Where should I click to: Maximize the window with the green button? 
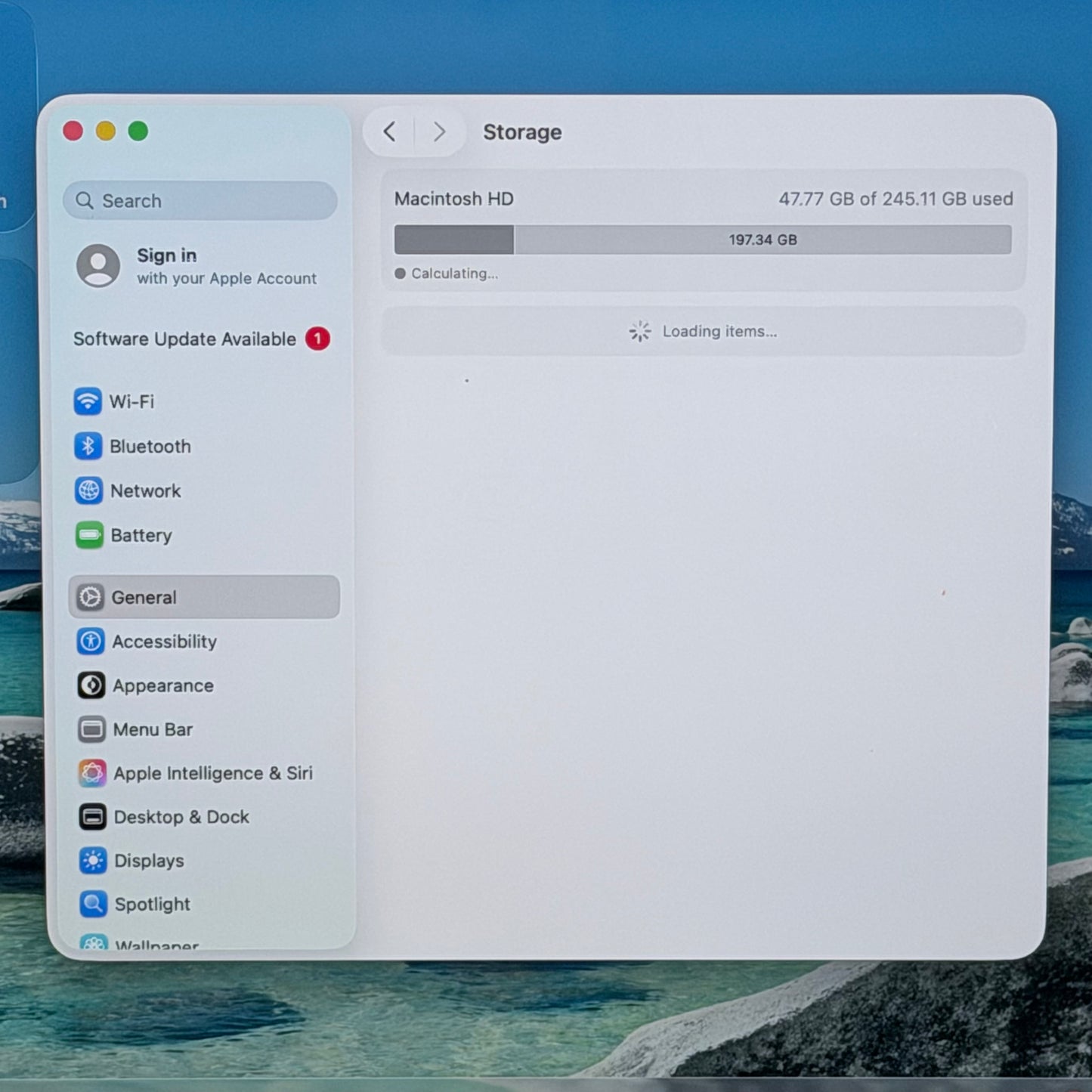click(x=138, y=131)
